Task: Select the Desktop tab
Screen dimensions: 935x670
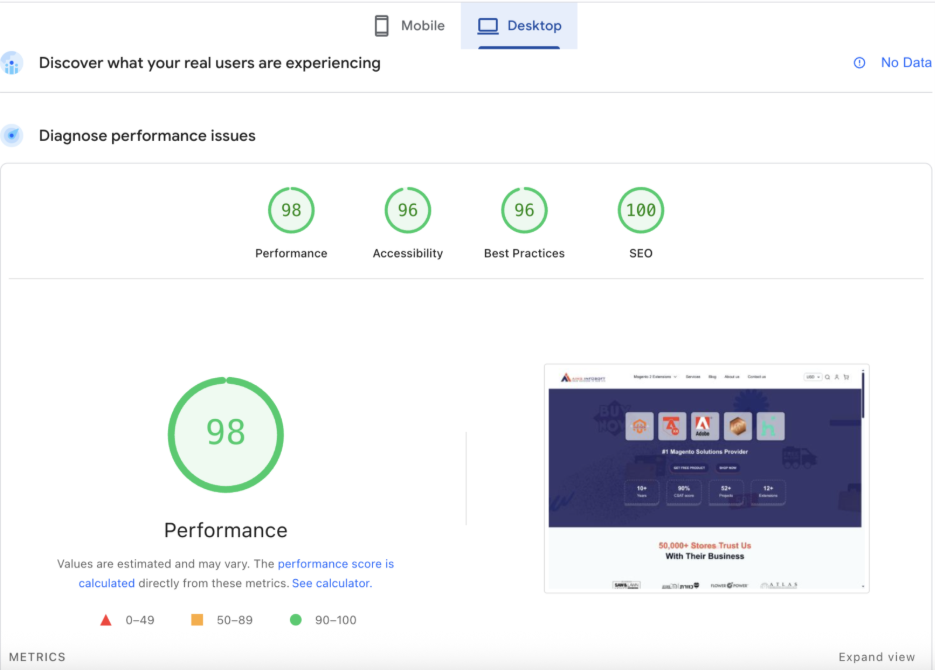Action: (x=519, y=26)
